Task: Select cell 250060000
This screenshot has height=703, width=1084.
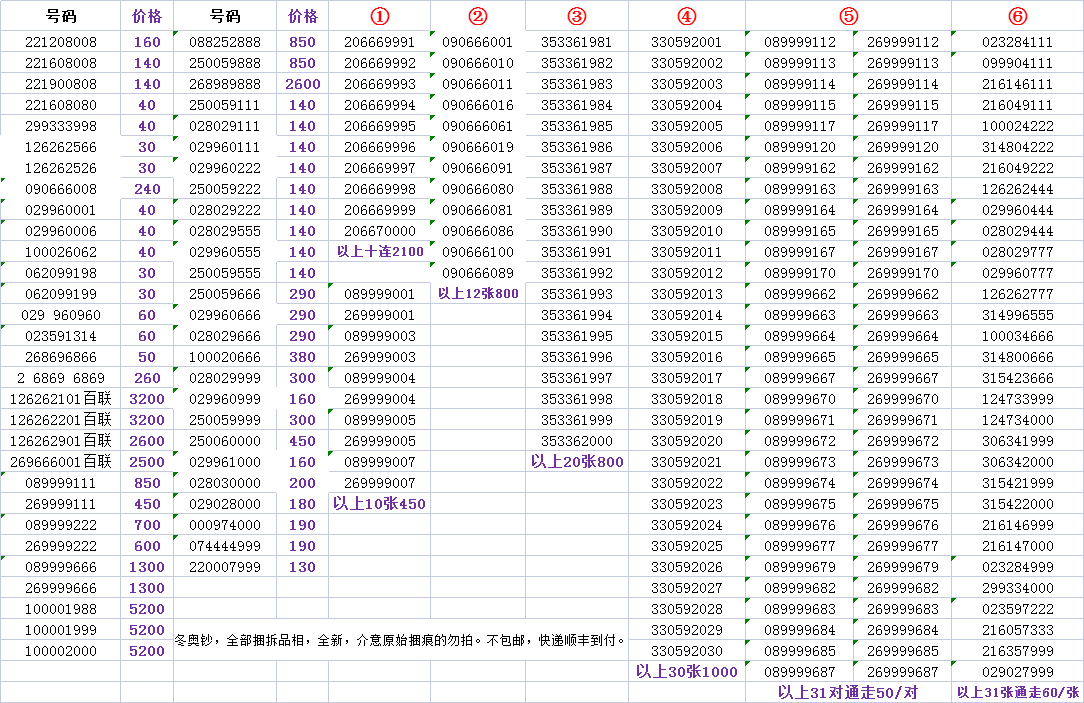Action: pos(225,441)
